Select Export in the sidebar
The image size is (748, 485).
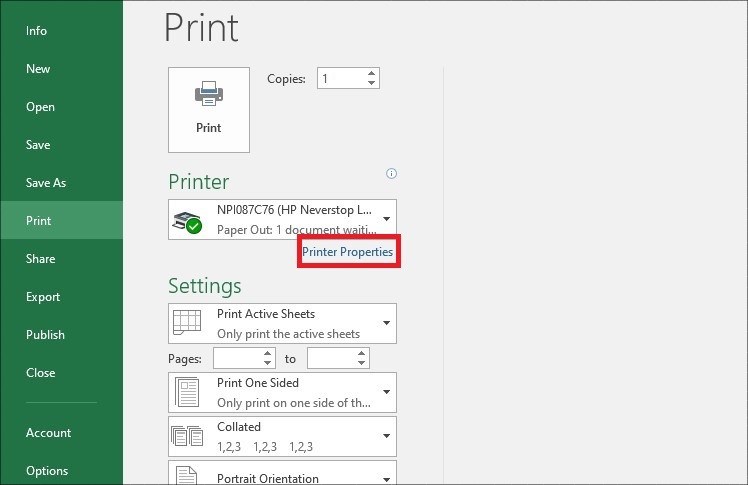pos(43,297)
